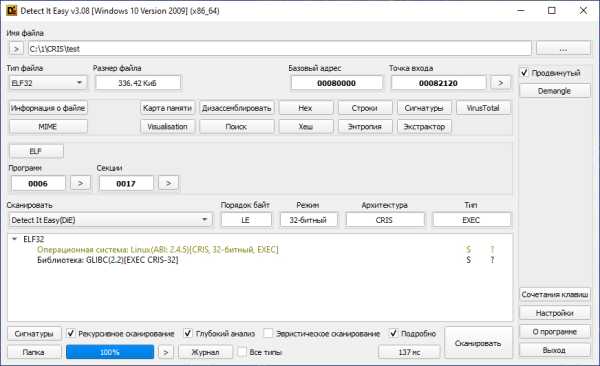Screen dimensions: 600x366
Task: Open the Хеш button
Action: click(x=305, y=126)
